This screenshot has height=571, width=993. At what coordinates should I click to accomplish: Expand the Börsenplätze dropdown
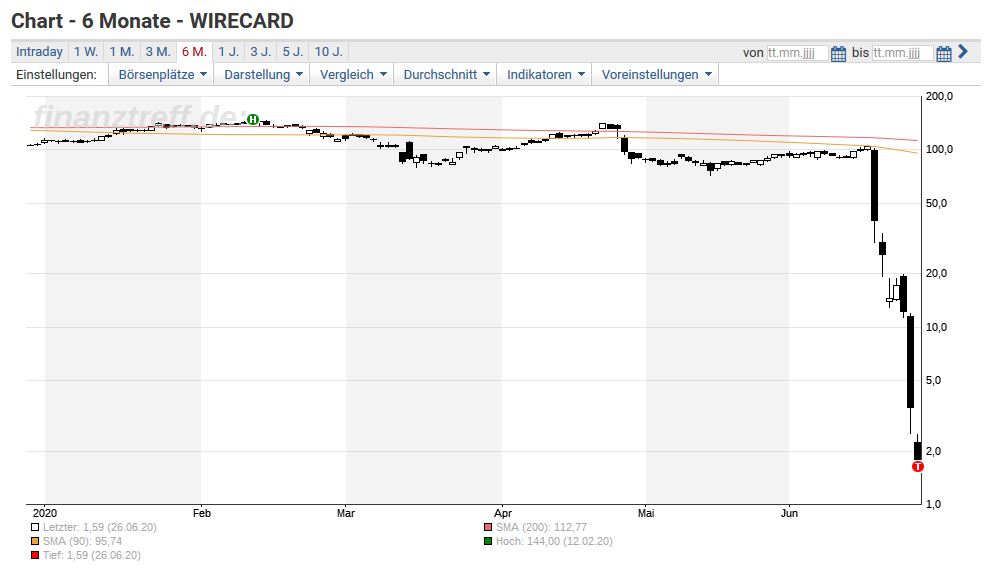[x=162, y=75]
